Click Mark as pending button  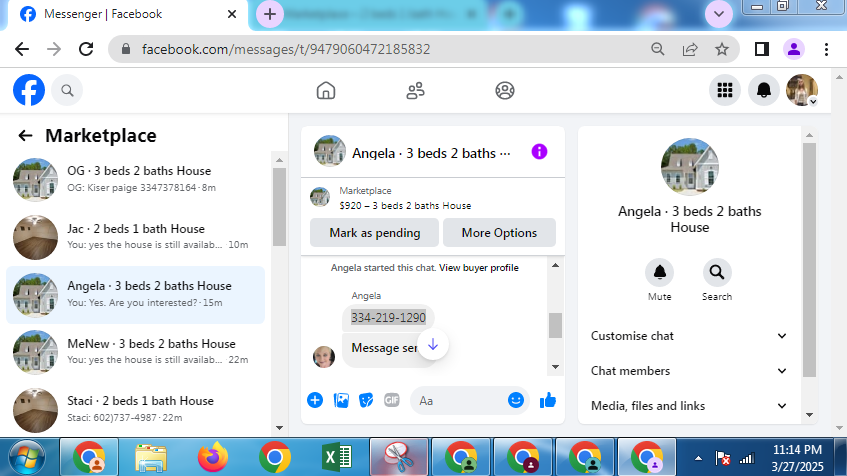[x=375, y=233]
